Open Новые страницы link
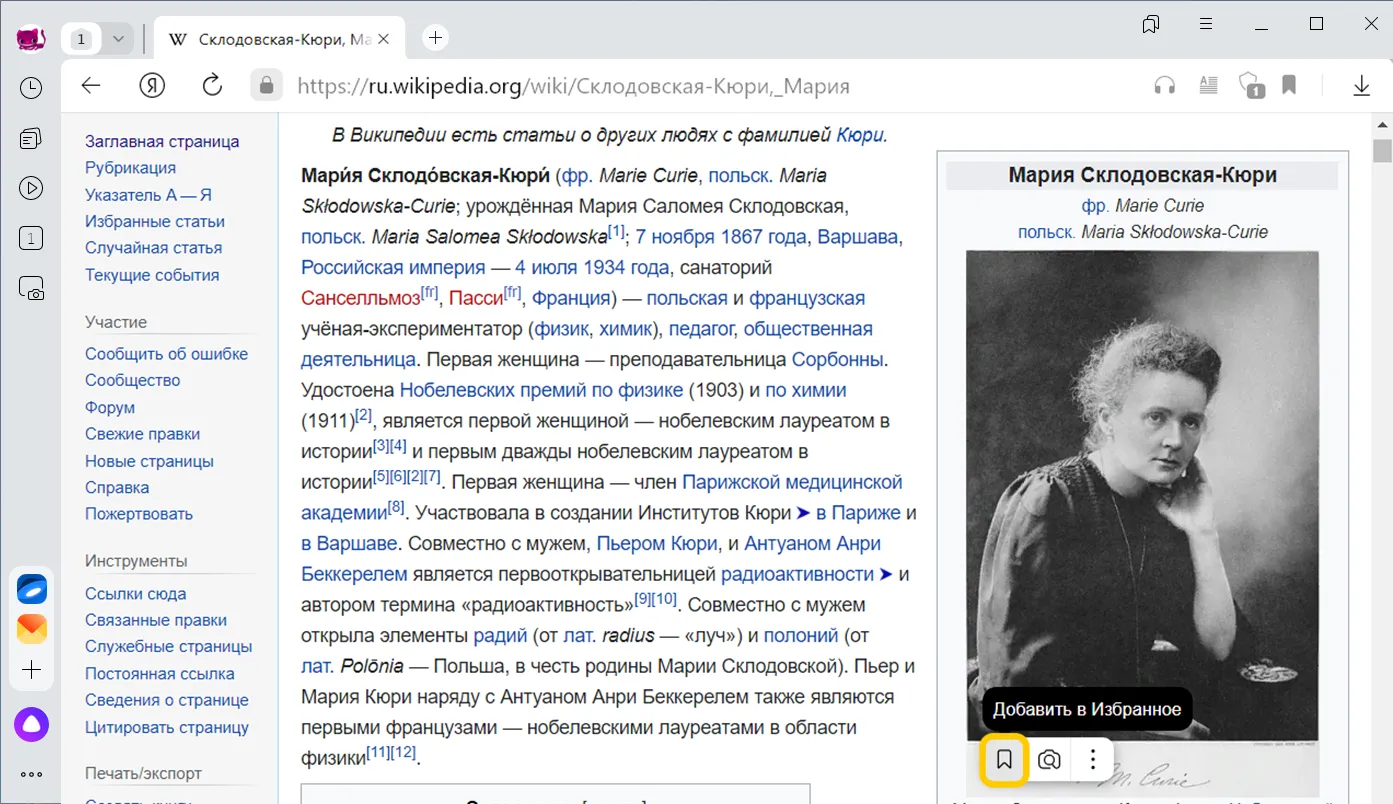 coord(149,461)
